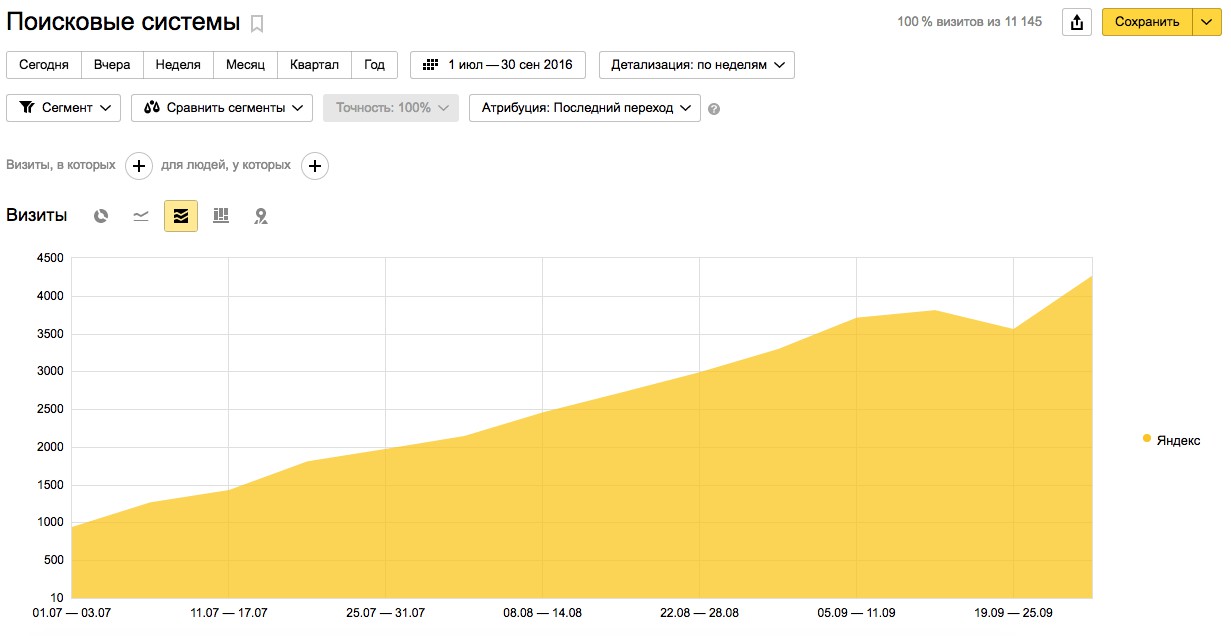This screenshot has height=636, width=1231.
Task: Open the map view icon
Action: point(261,216)
